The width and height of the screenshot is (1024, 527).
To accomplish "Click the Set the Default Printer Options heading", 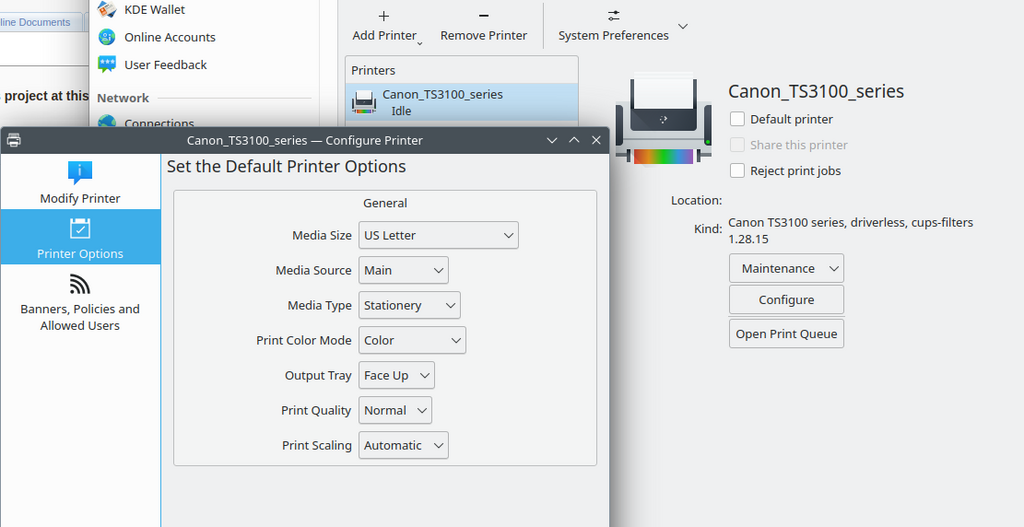I will [286, 167].
